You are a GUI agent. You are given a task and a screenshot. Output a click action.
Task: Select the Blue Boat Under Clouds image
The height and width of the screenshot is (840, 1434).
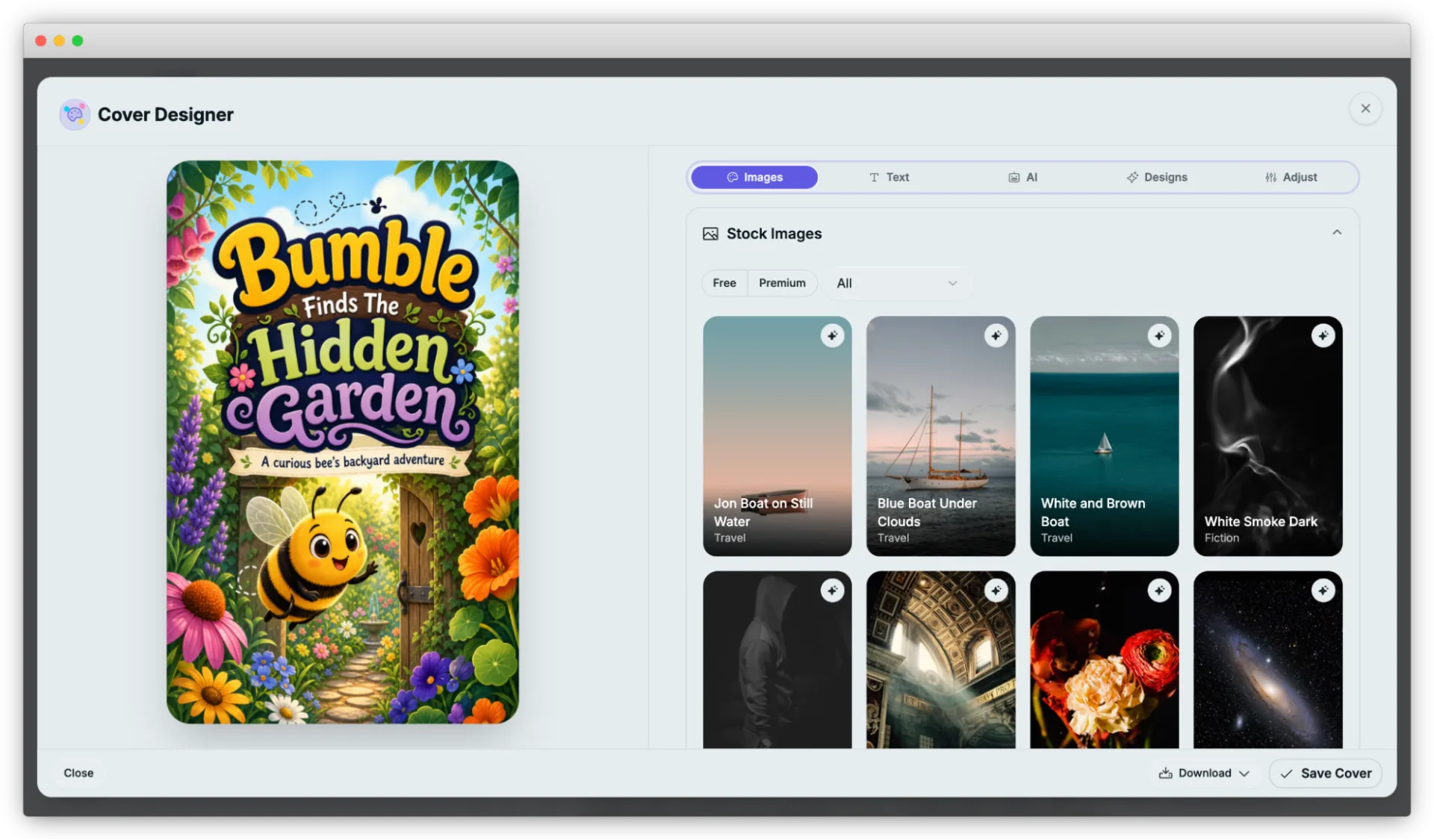click(x=940, y=436)
